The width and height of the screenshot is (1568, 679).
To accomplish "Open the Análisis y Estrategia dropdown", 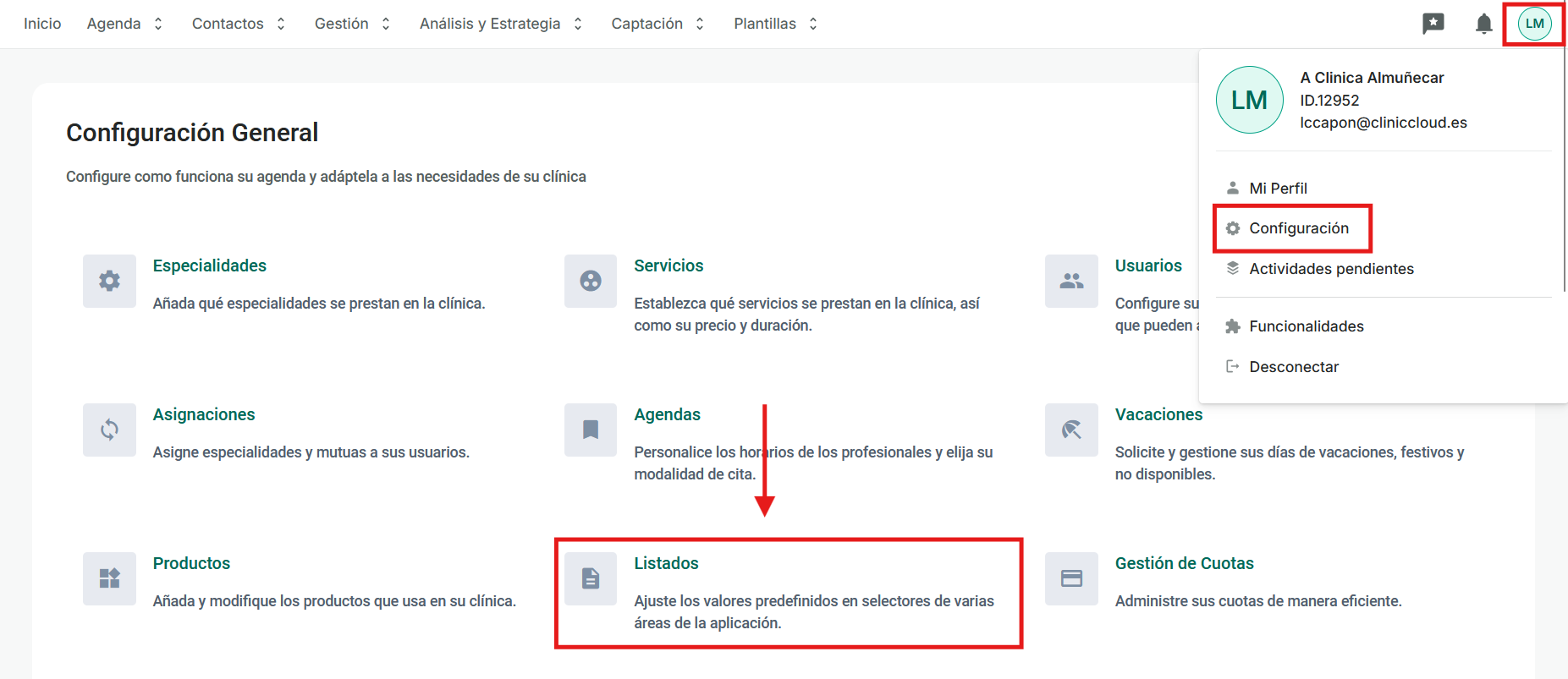I will pos(501,24).
